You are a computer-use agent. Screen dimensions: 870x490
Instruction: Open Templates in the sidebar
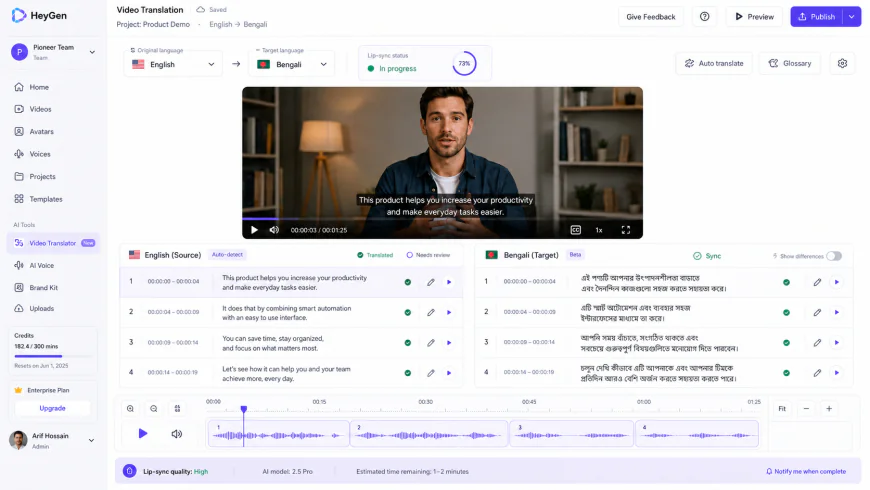click(x=46, y=199)
